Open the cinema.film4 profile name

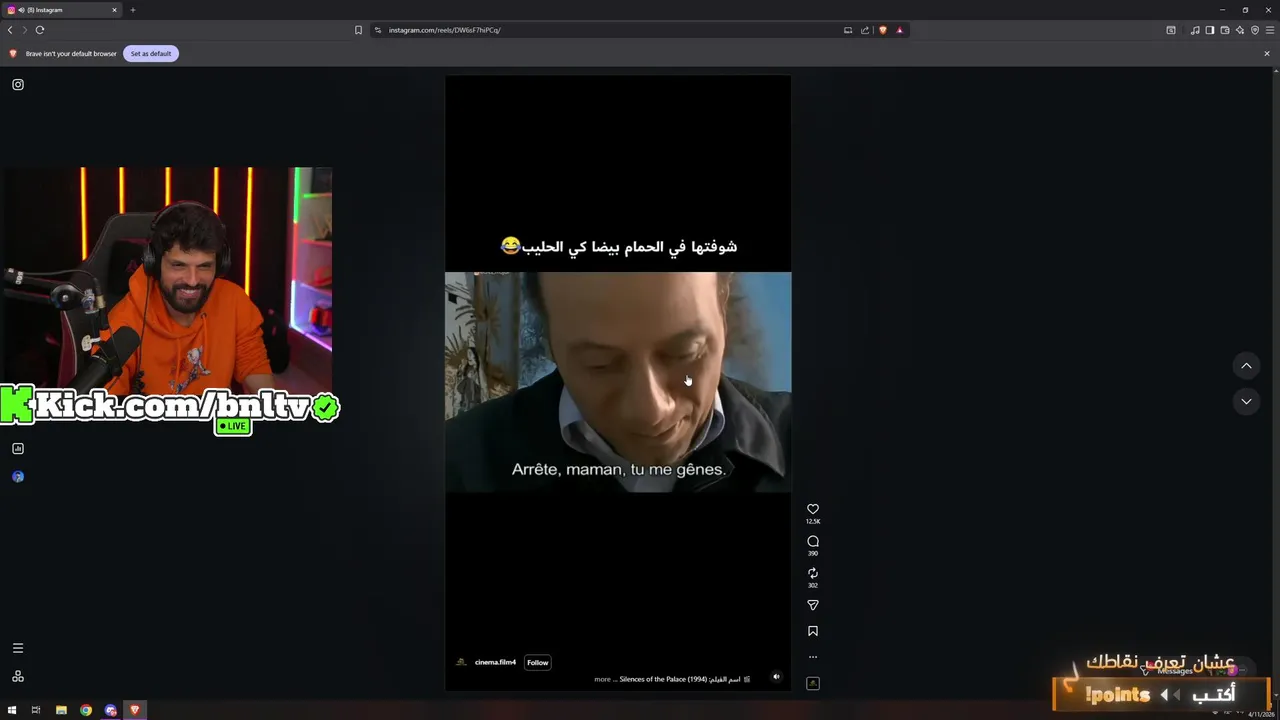tap(495, 662)
